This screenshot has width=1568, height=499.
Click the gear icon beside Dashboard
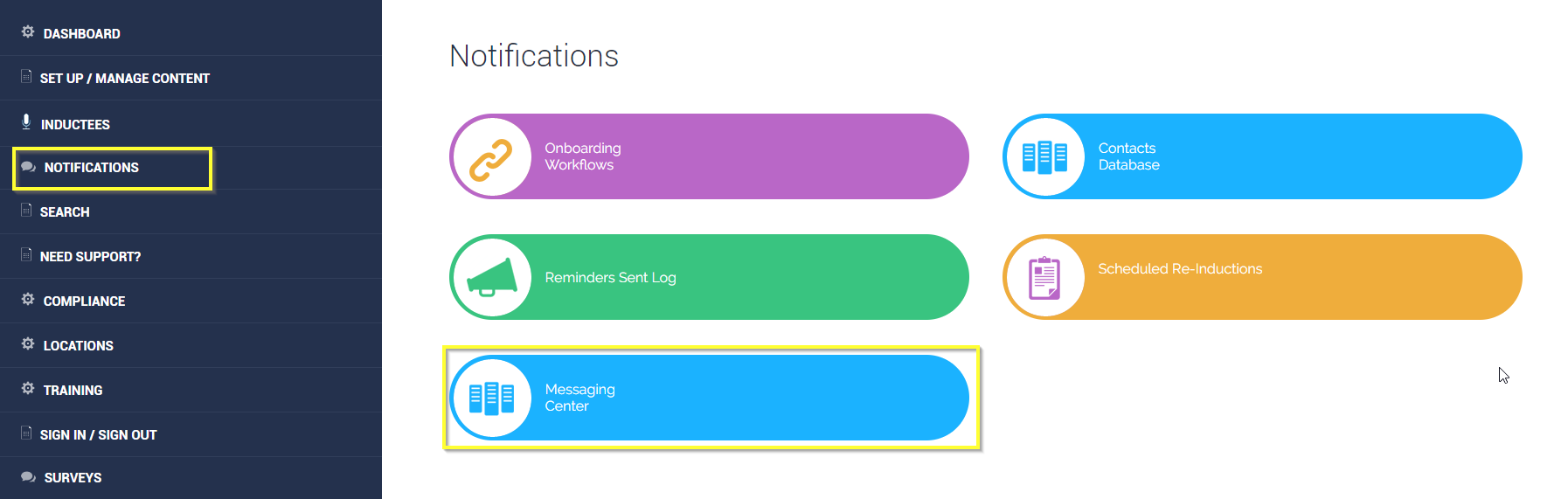(28, 32)
